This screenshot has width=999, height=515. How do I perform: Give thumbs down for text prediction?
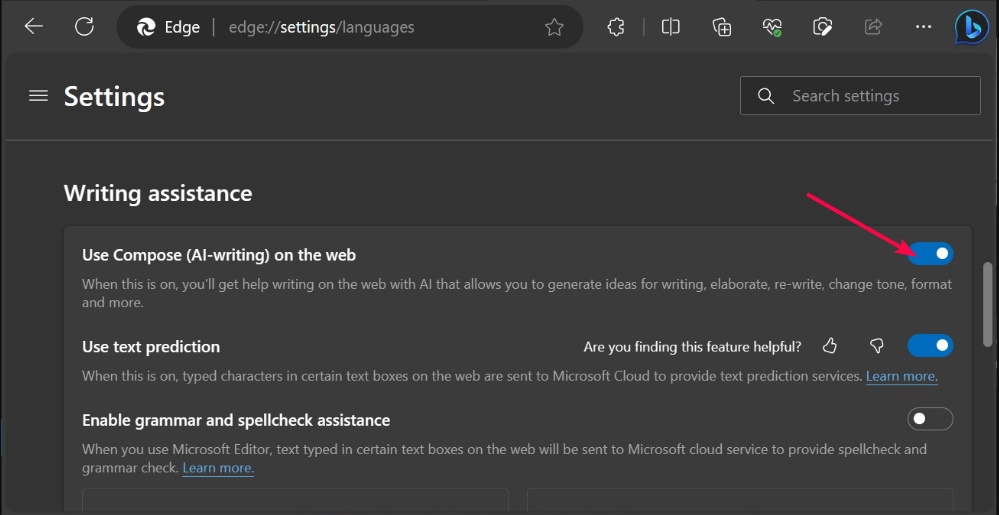[x=877, y=346]
